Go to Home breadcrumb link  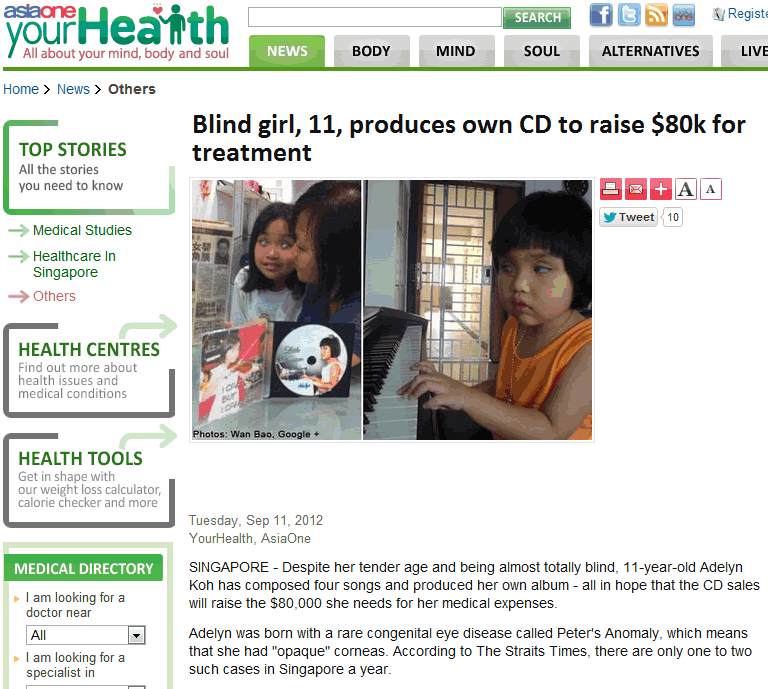pos(21,89)
